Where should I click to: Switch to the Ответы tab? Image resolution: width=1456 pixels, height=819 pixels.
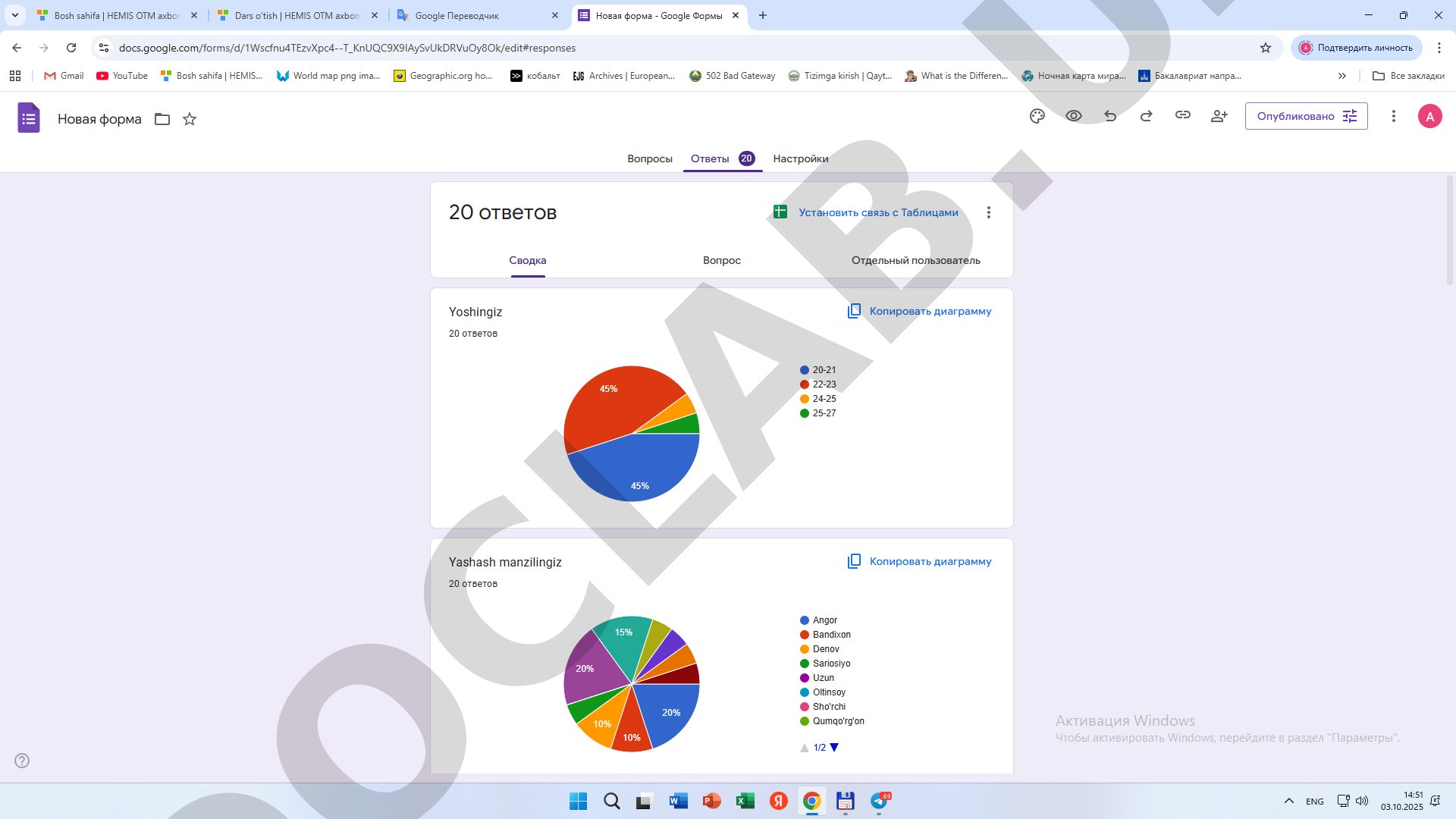(722, 158)
